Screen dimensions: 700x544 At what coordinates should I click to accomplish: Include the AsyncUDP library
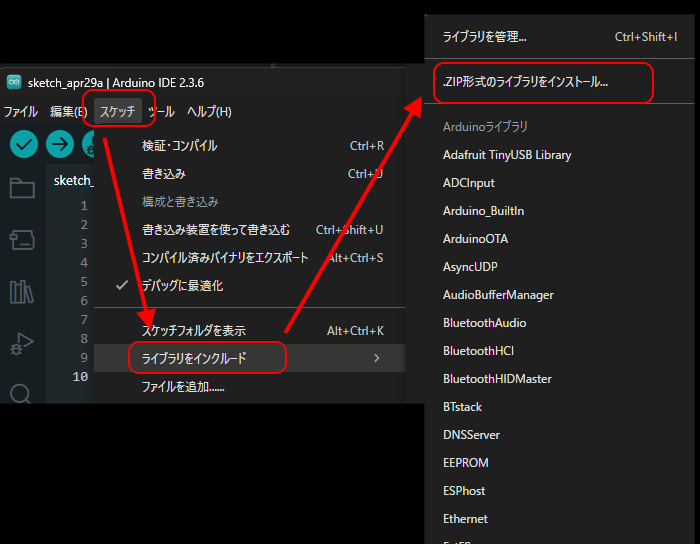pyautogui.click(x=560, y=267)
